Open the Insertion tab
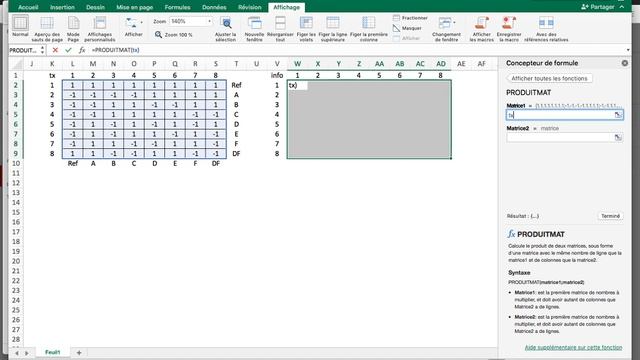 62,7
